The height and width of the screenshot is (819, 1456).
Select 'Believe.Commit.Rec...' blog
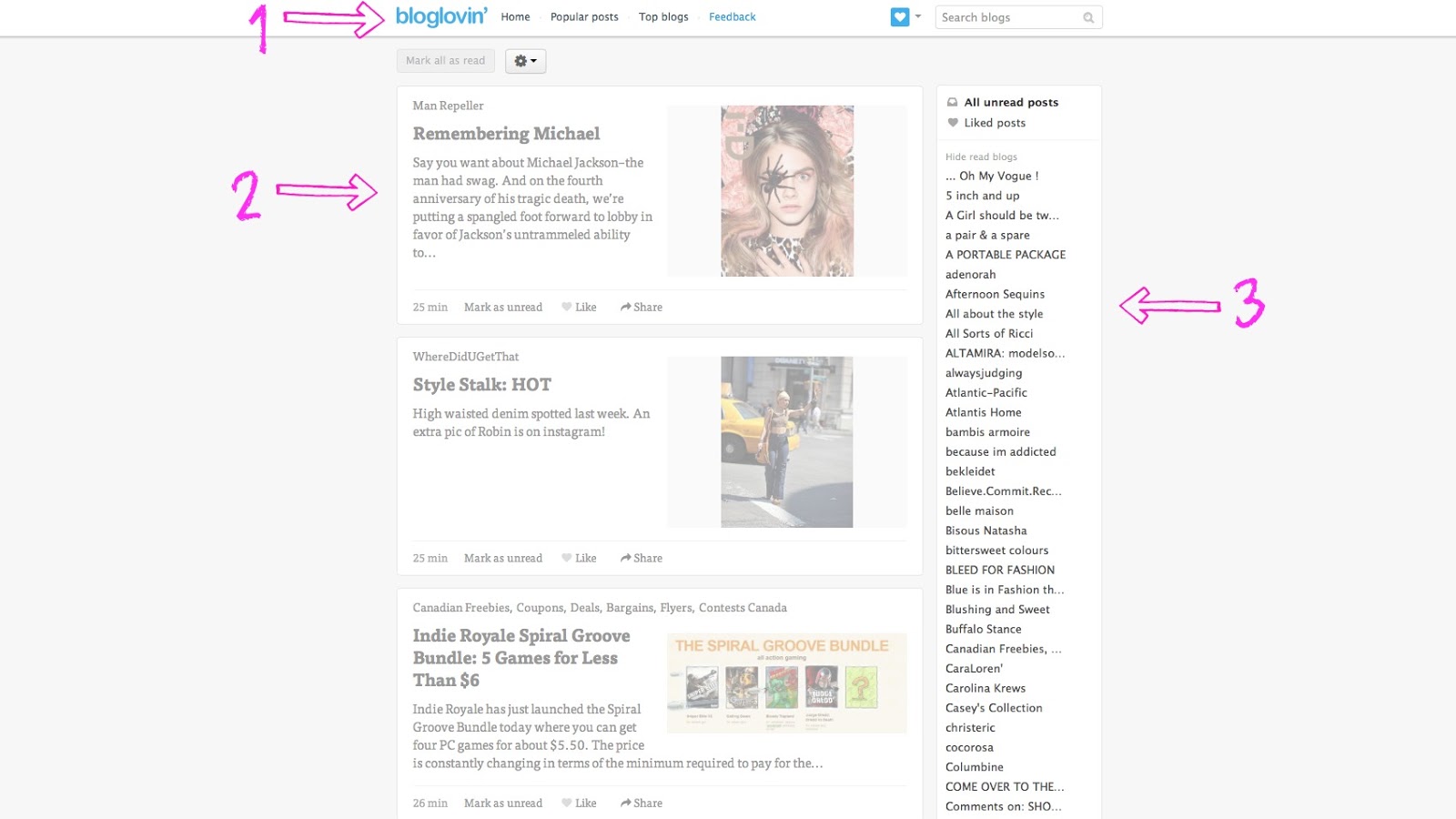coord(1004,491)
